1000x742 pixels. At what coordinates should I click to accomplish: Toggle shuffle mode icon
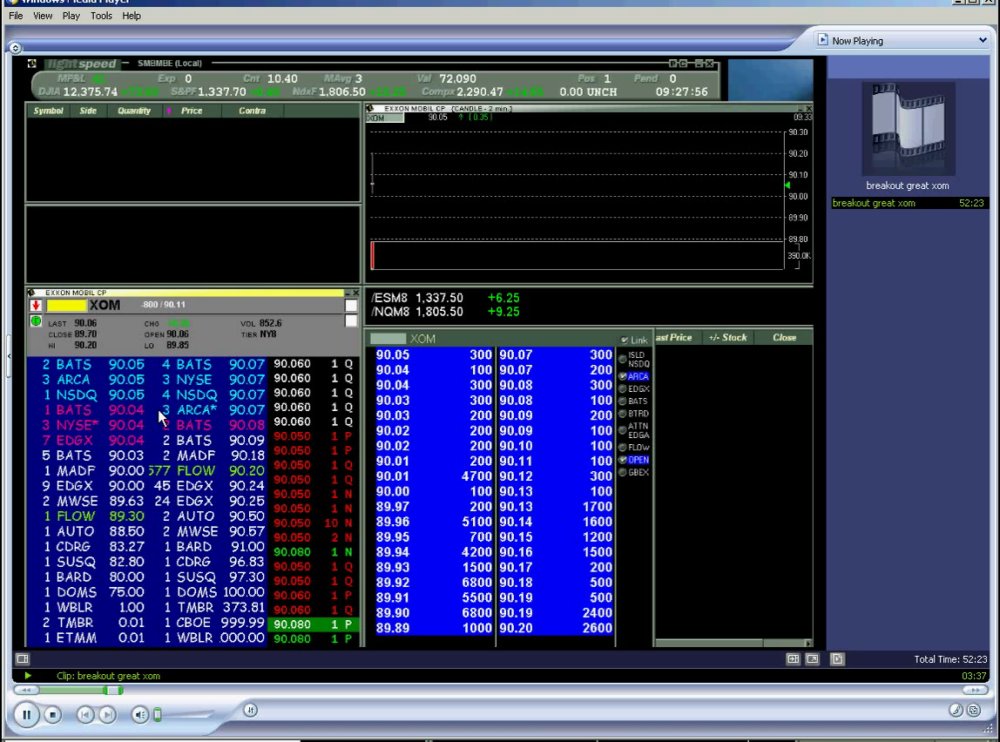[x=250, y=709]
